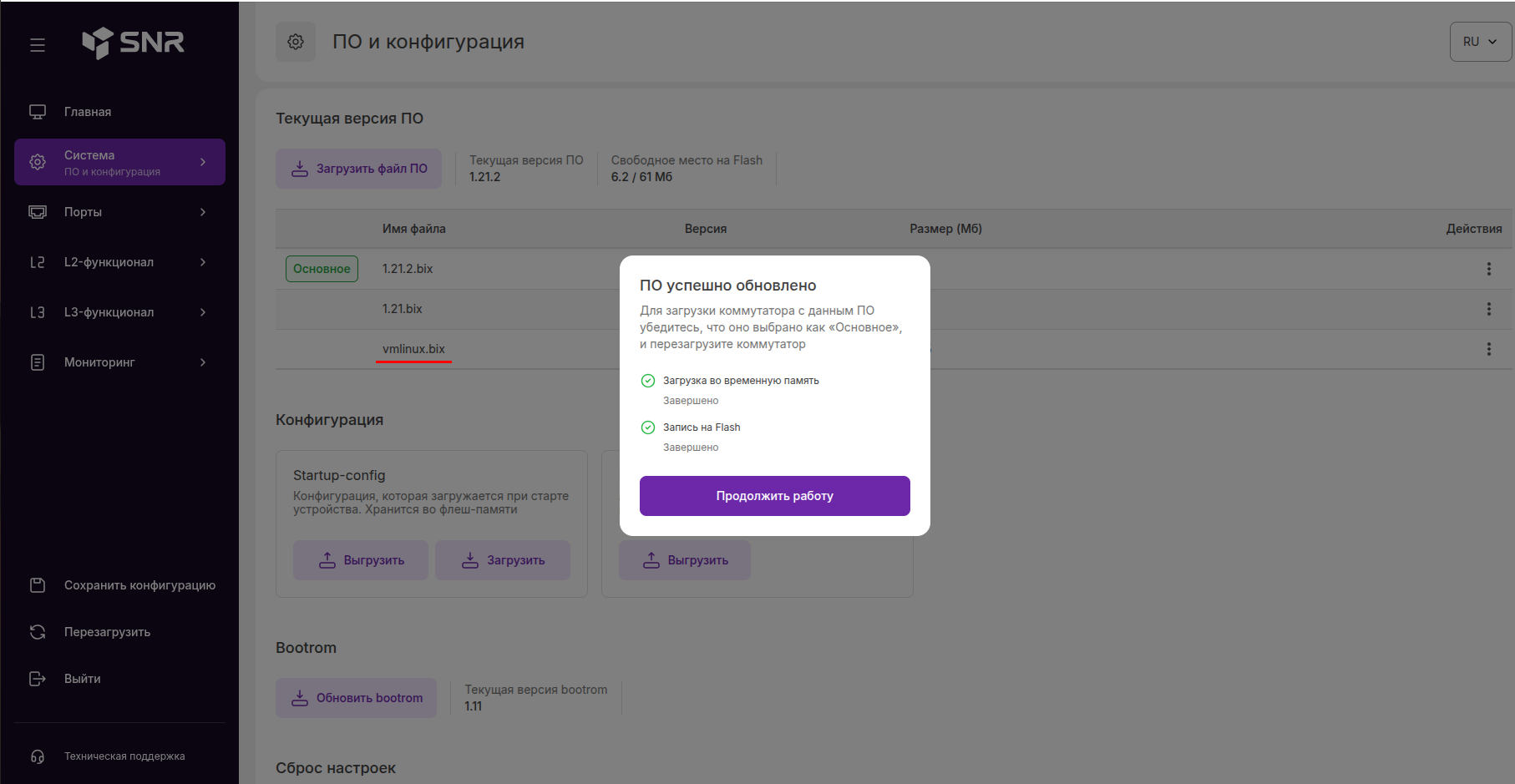The image size is (1515, 784).
Task: Open actions menu for 1.21.2.bix row
Action: coord(1488,269)
